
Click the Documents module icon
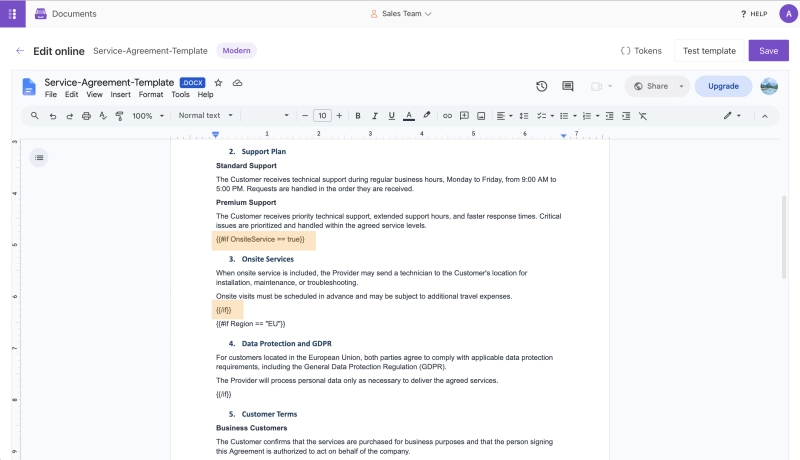[x=40, y=14]
